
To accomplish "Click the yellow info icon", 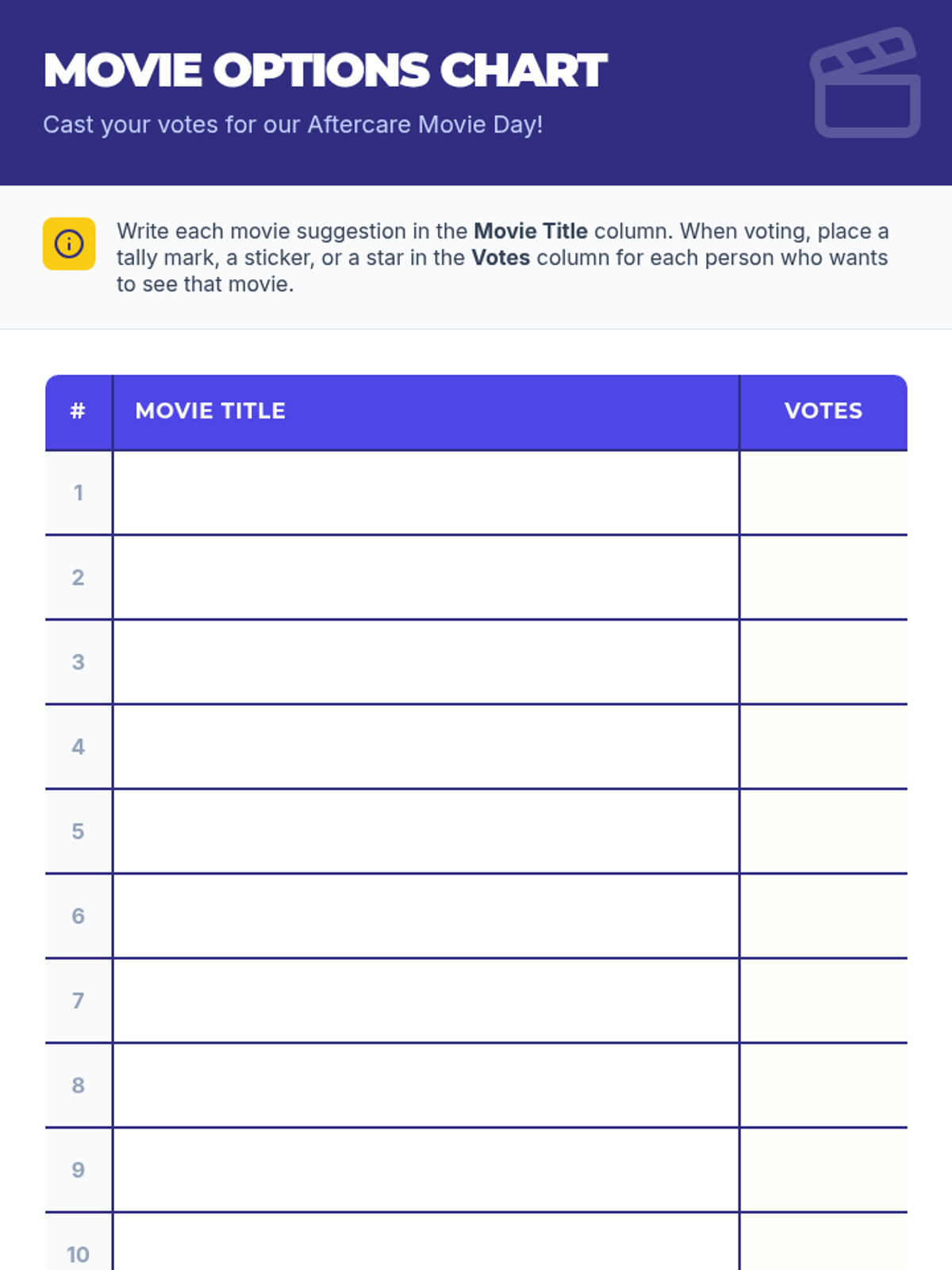I will click(69, 244).
